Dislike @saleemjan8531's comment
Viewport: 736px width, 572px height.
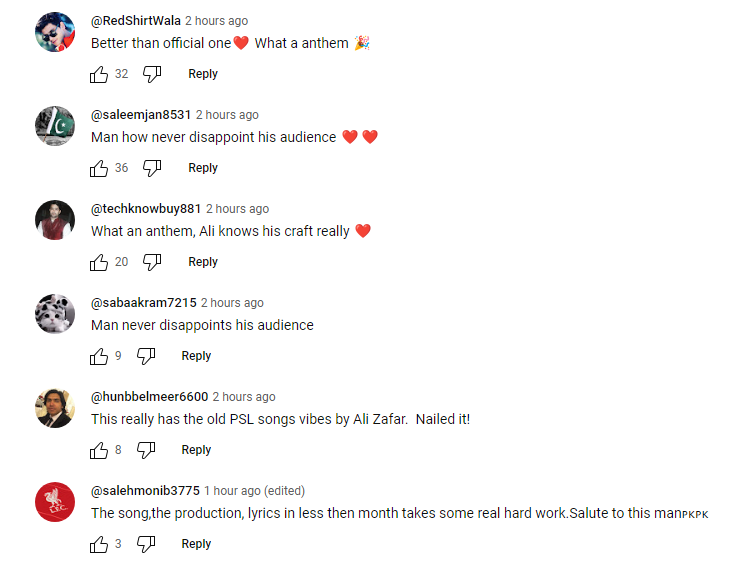click(x=152, y=168)
